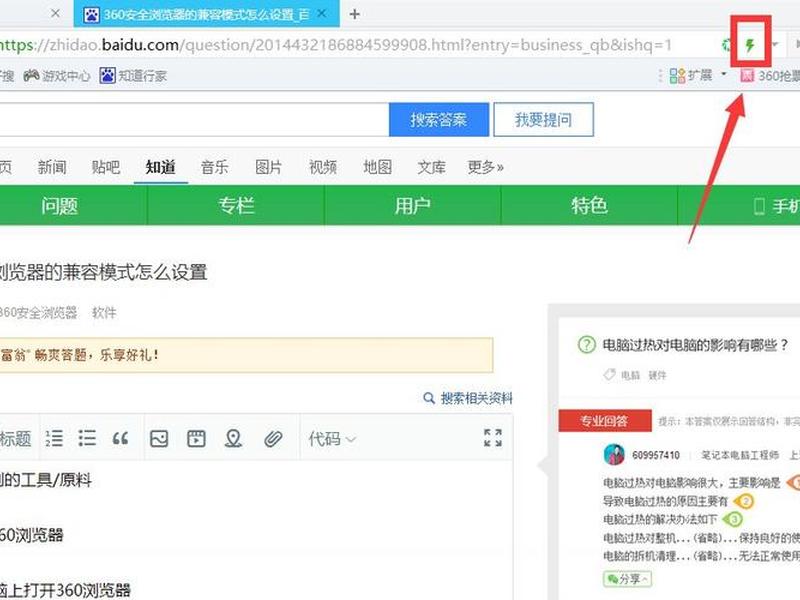Click 电脑过热的解决办法如下 outline line
The height and width of the screenshot is (600, 800).
point(661,519)
